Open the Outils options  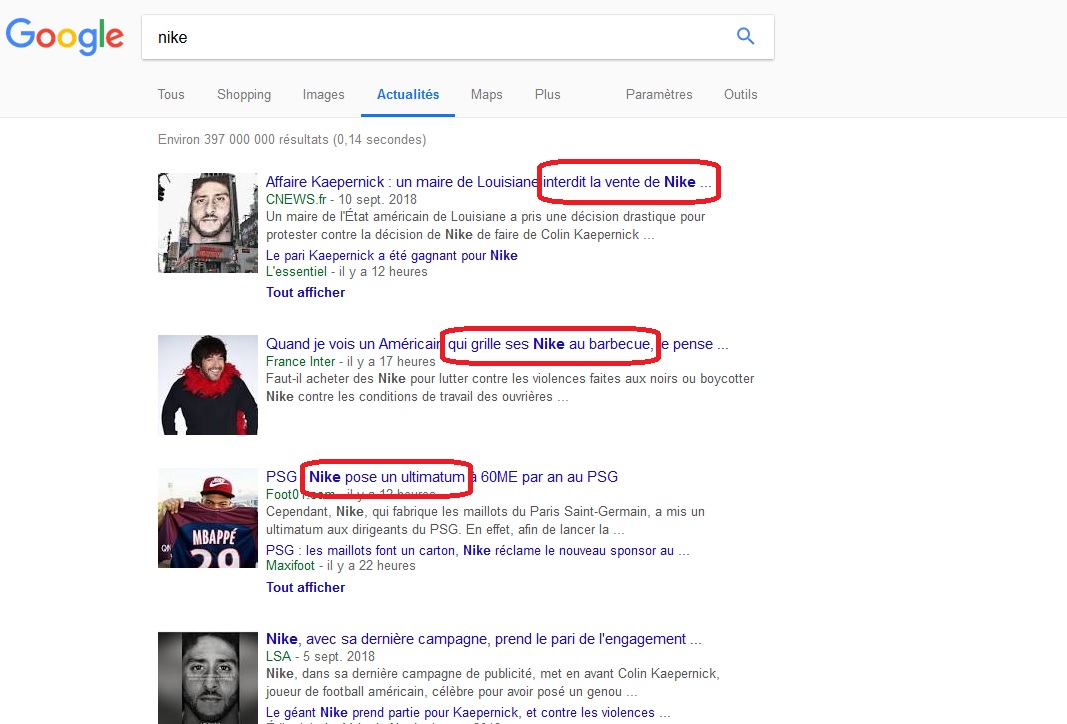coord(740,95)
